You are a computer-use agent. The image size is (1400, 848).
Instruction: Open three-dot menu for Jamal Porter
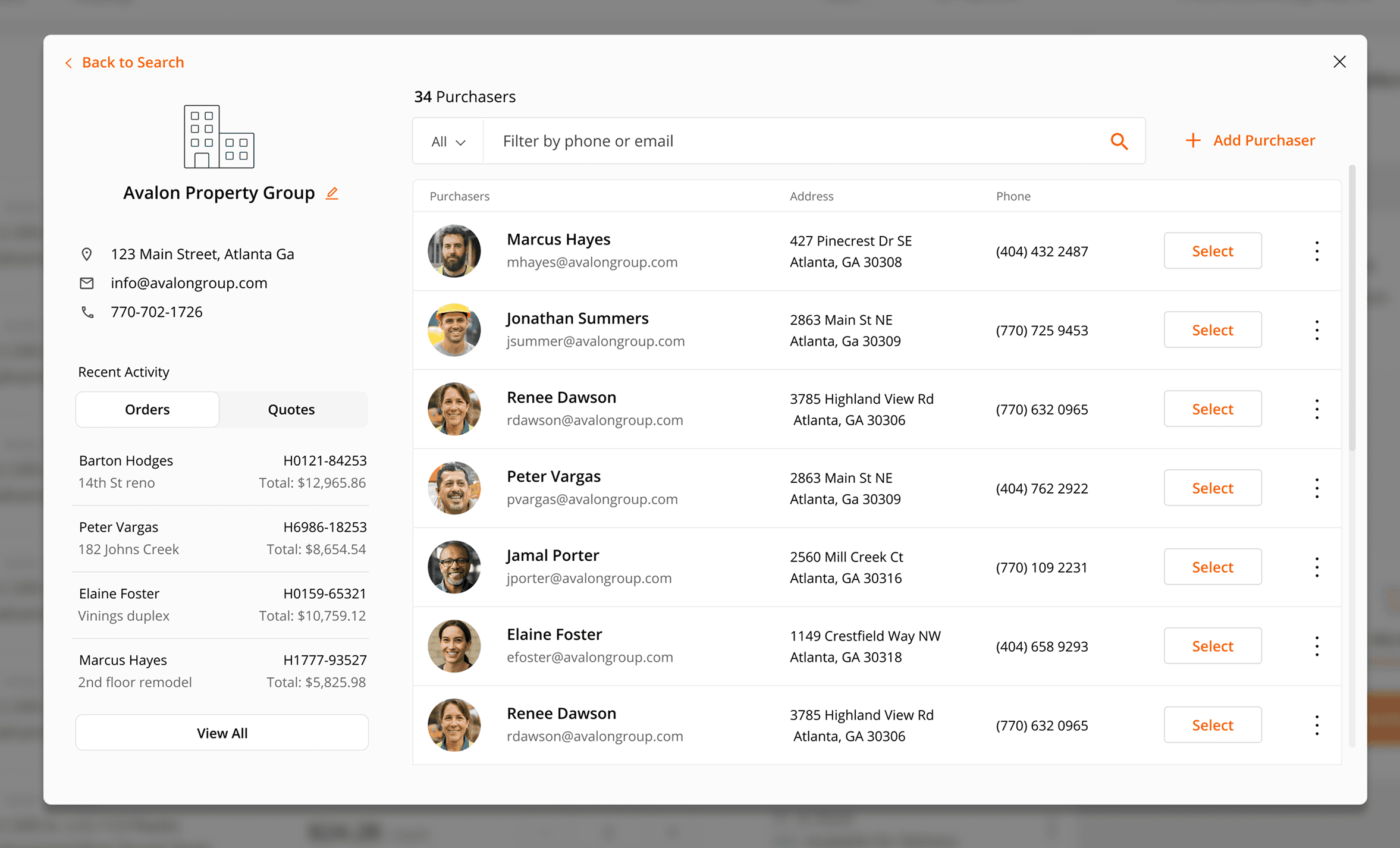(x=1317, y=567)
